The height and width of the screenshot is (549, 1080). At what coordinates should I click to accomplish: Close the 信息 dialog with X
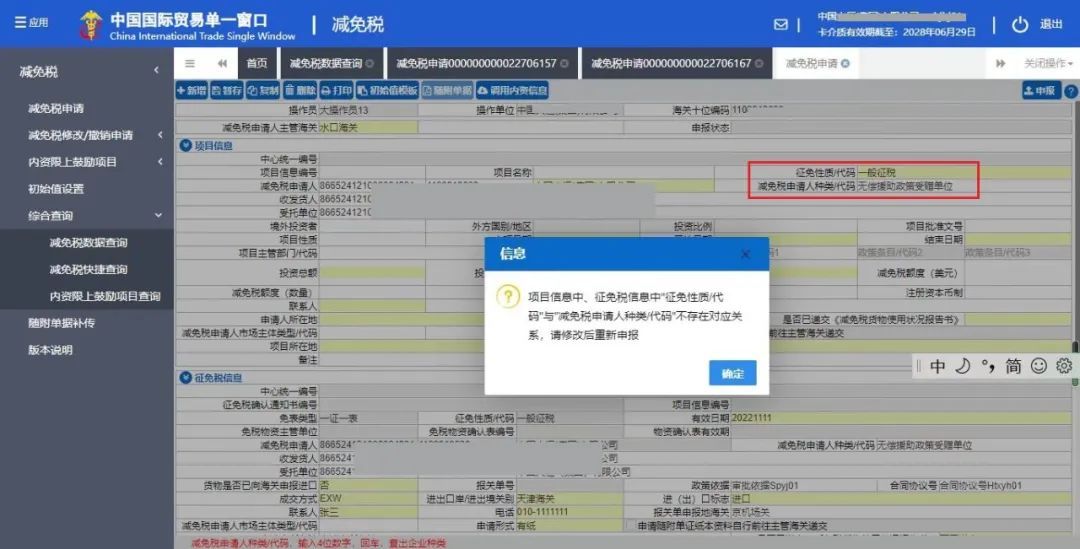point(745,254)
